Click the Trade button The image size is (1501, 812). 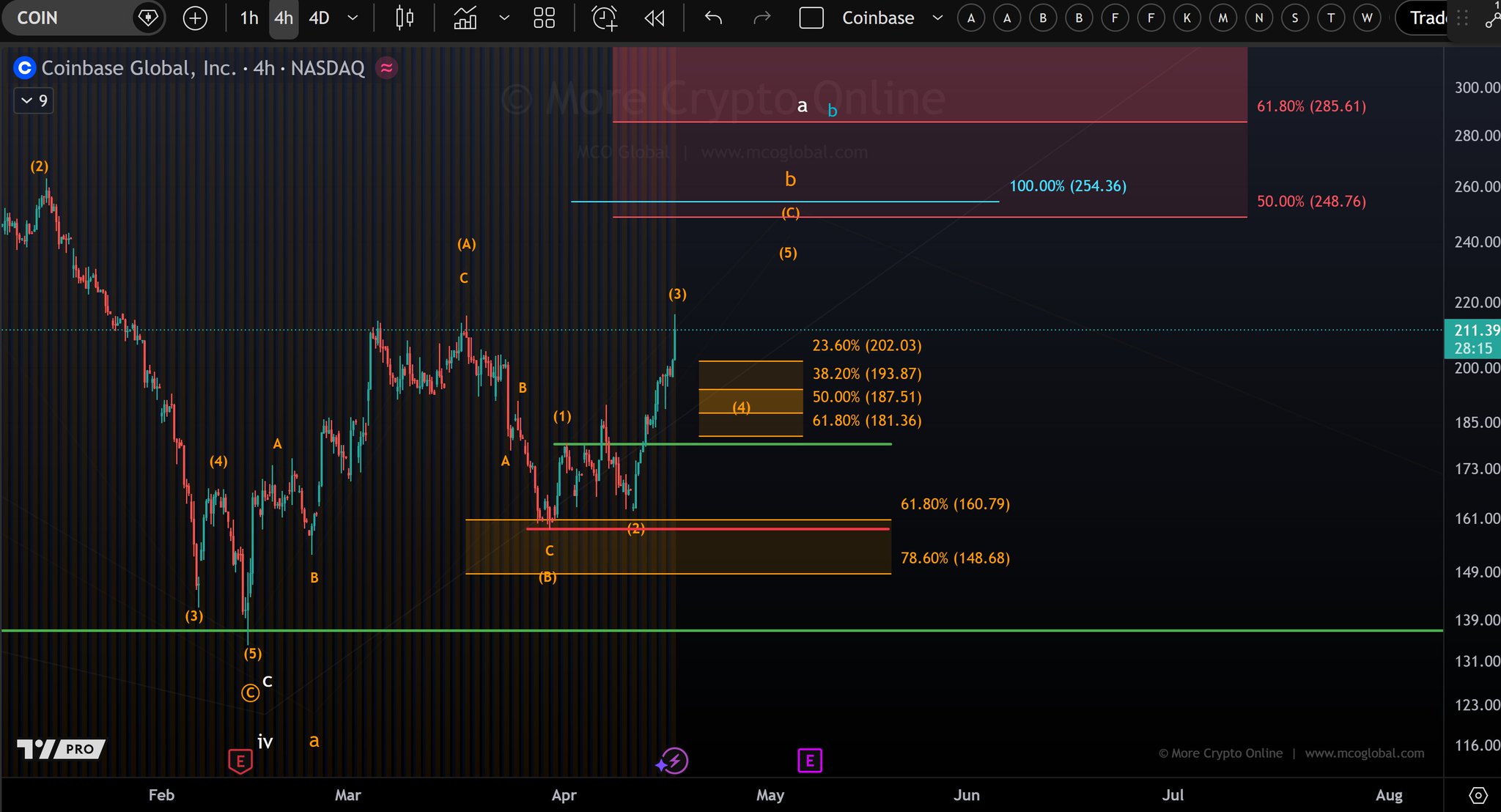1426,18
